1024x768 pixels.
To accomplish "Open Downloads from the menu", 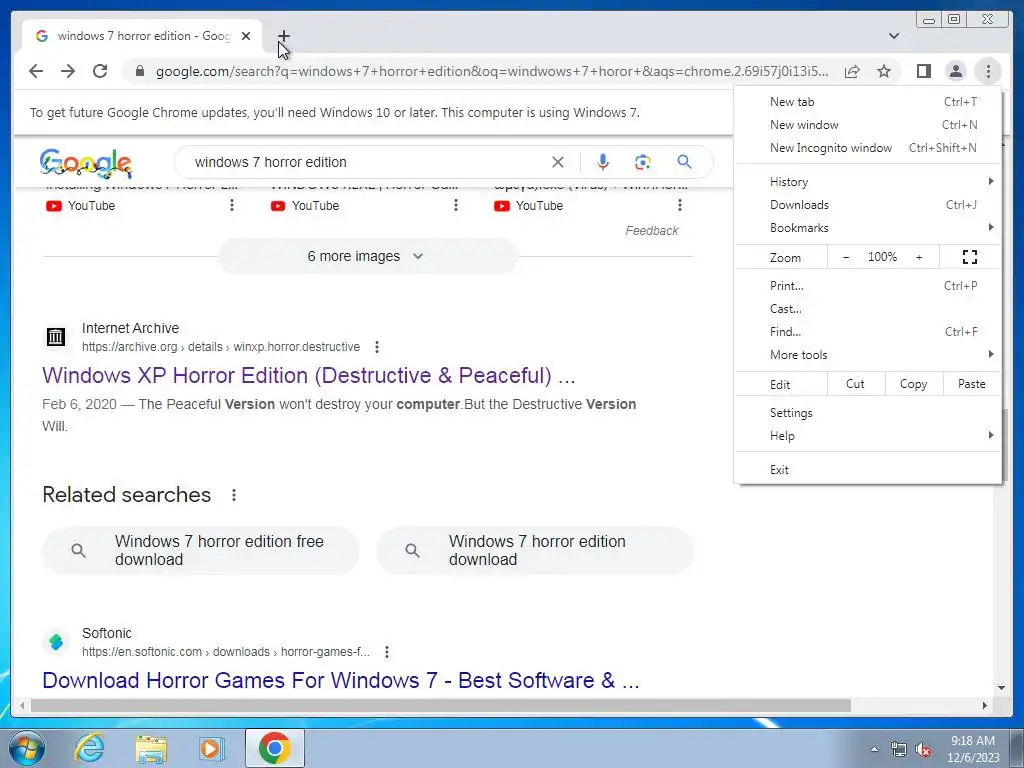I will [x=869, y=204].
